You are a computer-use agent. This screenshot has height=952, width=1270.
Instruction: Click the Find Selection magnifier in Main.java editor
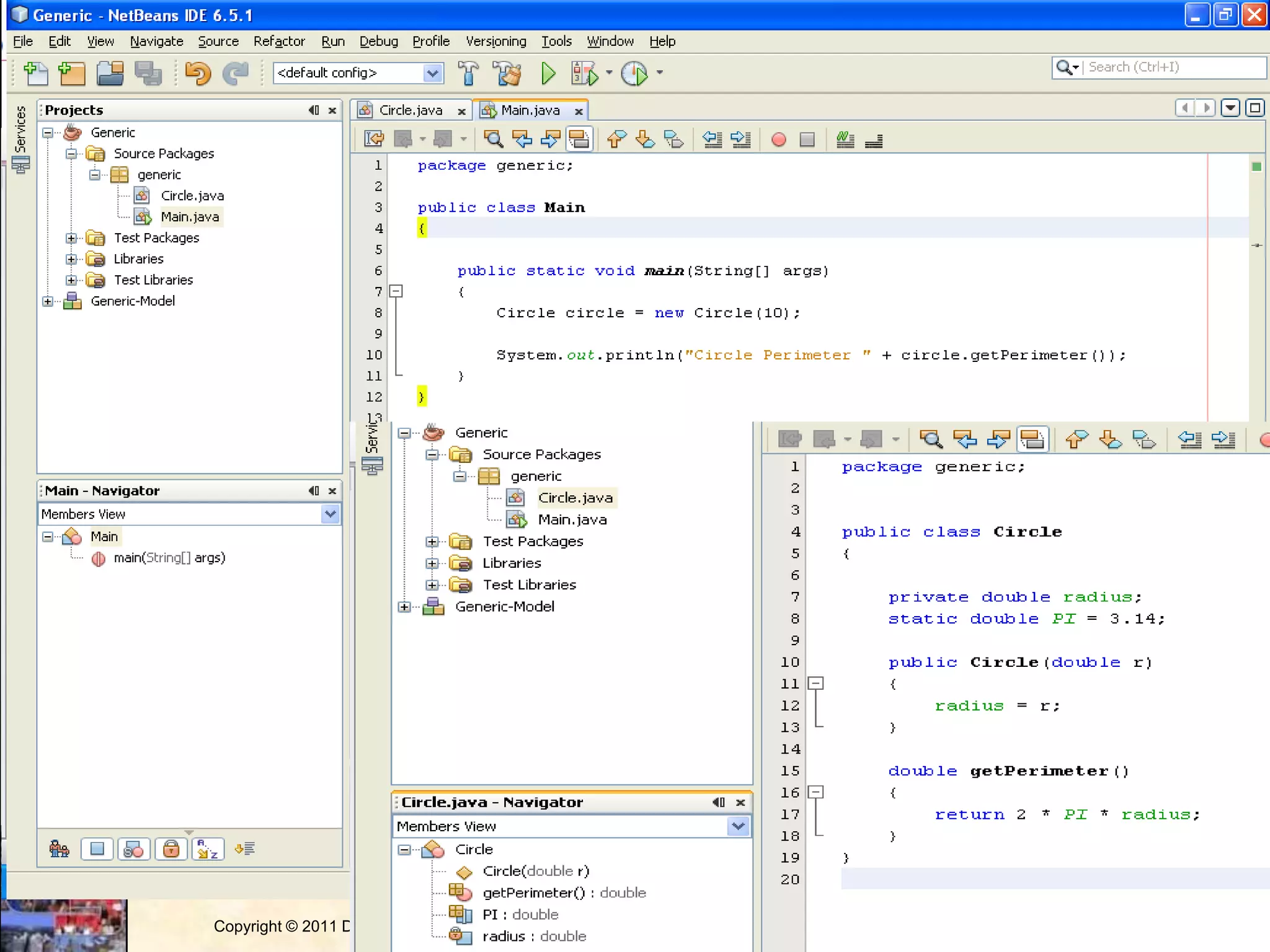[494, 139]
